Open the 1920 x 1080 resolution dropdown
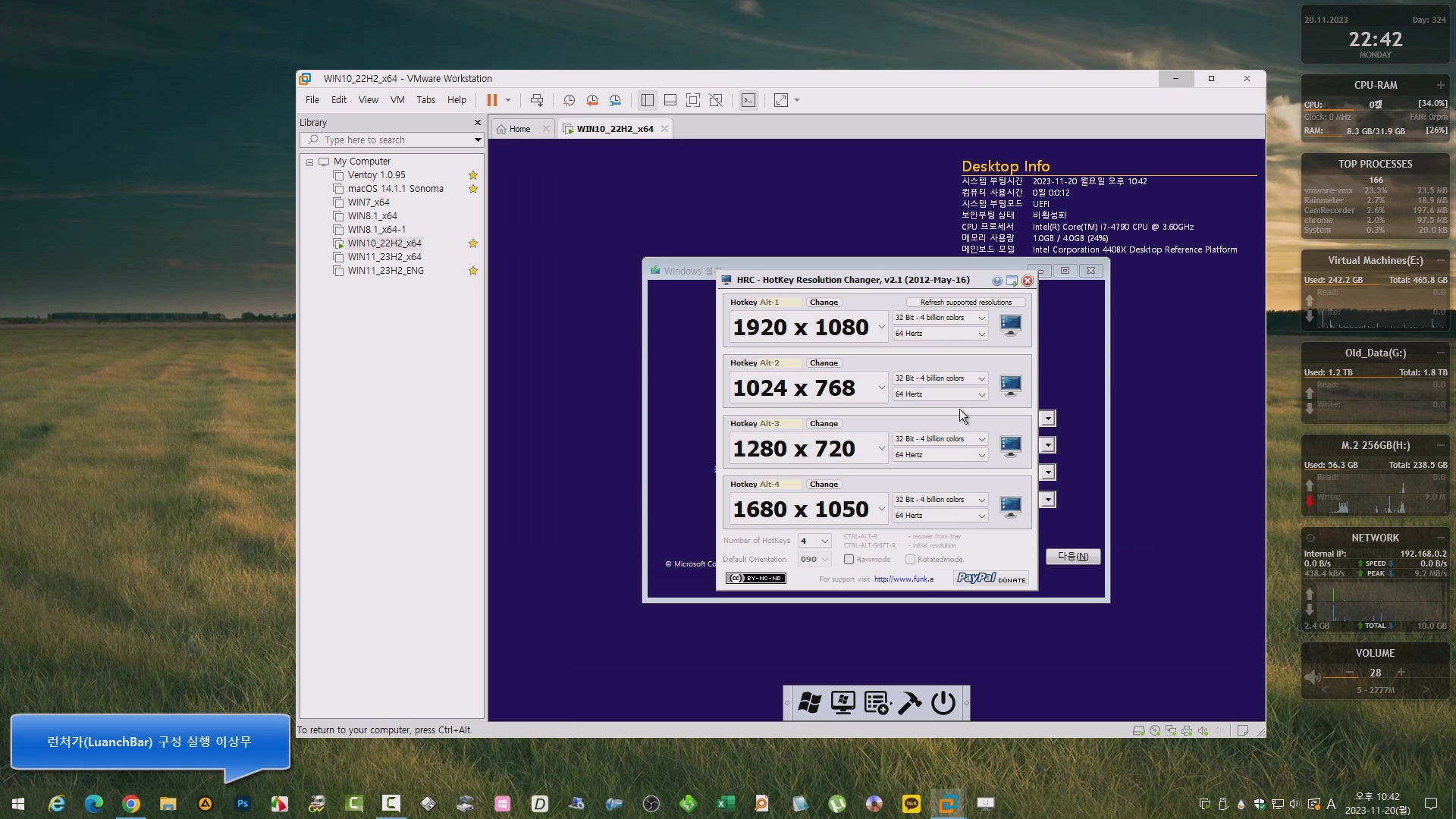Viewport: 1456px width, 819px height. [881, 328]
